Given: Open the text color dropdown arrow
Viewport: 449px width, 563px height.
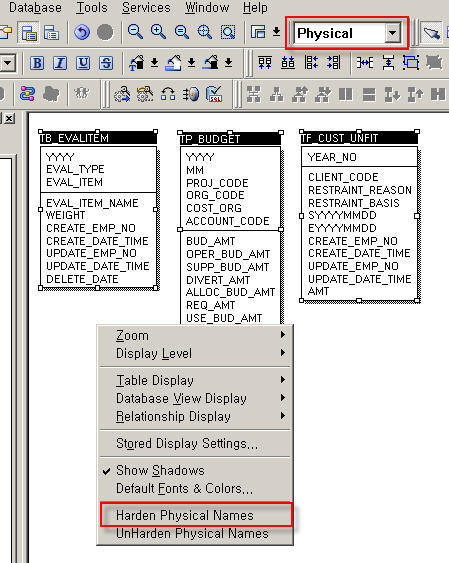Looking at the screenshot, I should [x=154, y=63].
